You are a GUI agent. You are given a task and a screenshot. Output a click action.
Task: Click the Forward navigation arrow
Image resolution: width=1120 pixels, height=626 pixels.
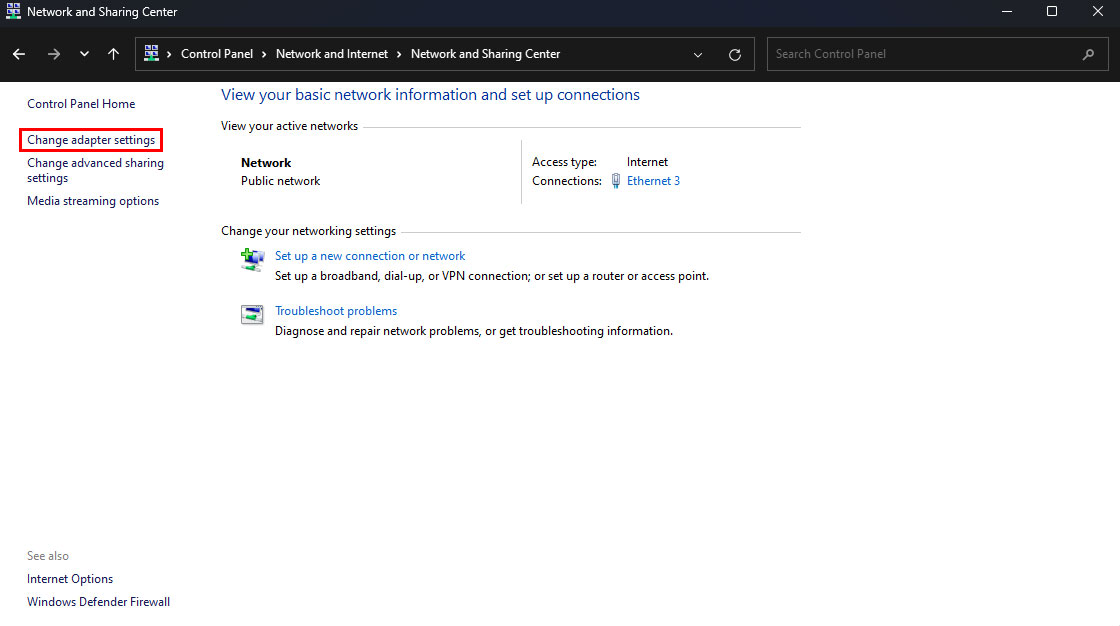tap(54, 54)
